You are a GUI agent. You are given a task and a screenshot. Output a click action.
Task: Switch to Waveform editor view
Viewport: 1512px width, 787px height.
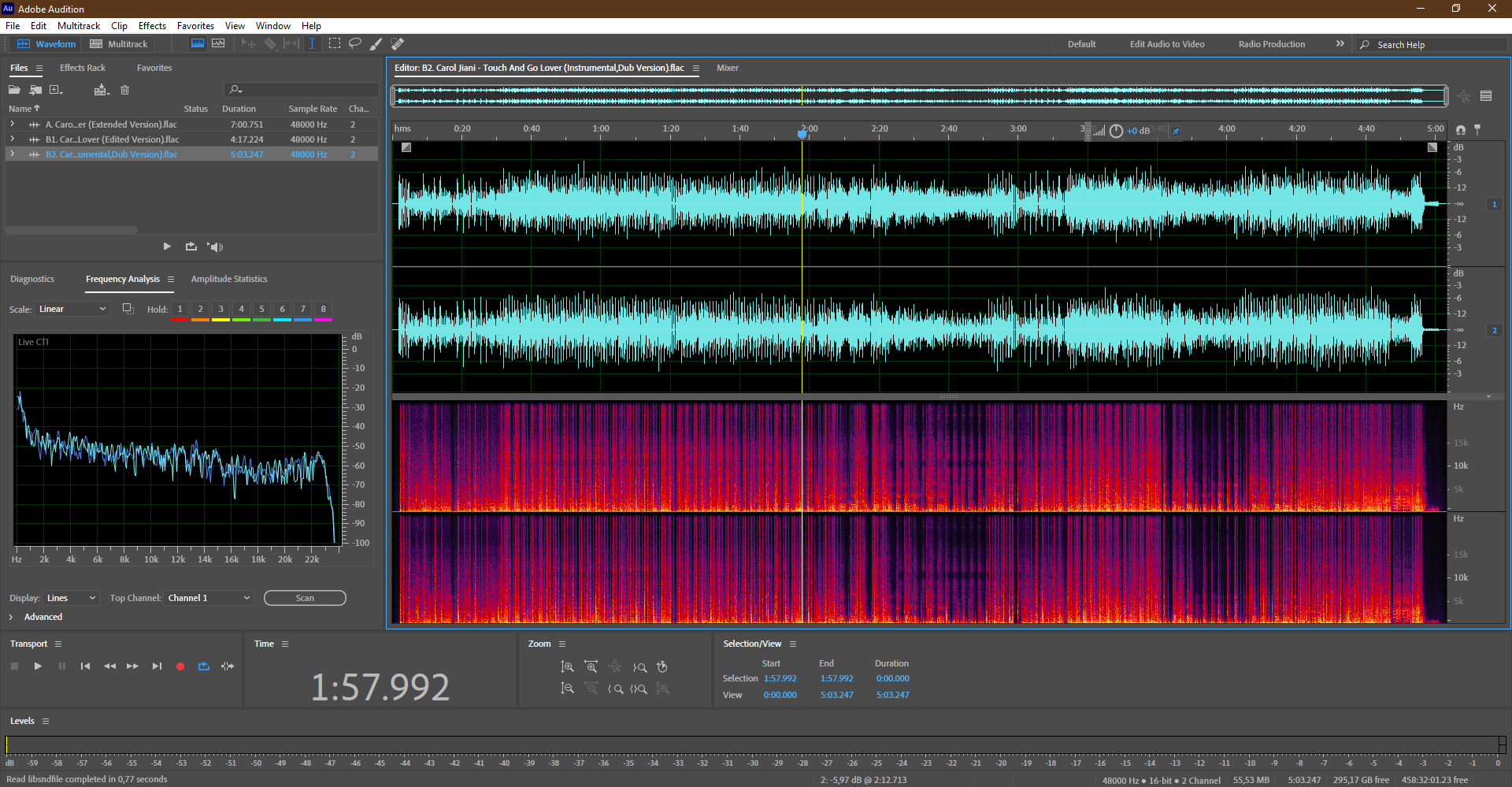coord(46,44)
